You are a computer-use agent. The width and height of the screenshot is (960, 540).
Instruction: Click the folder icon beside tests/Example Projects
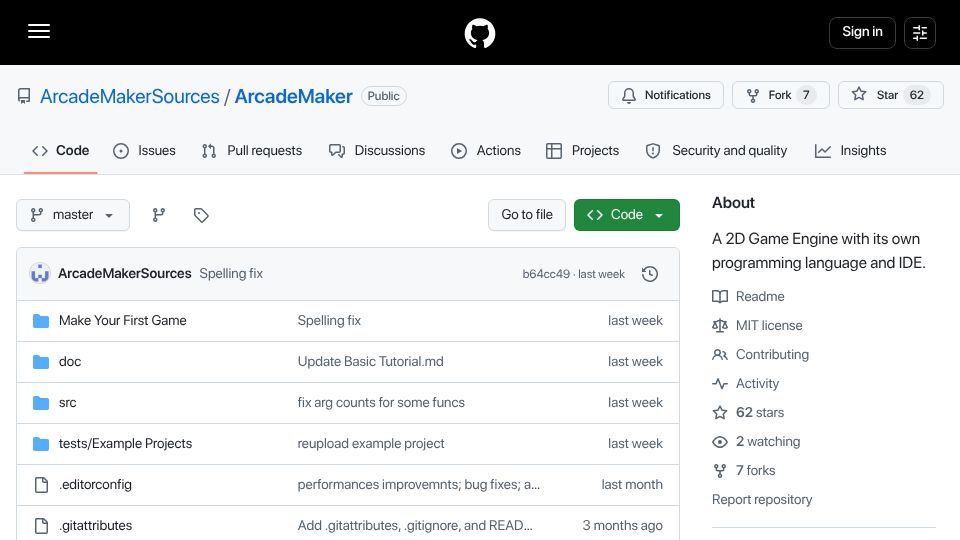(41, 444)
